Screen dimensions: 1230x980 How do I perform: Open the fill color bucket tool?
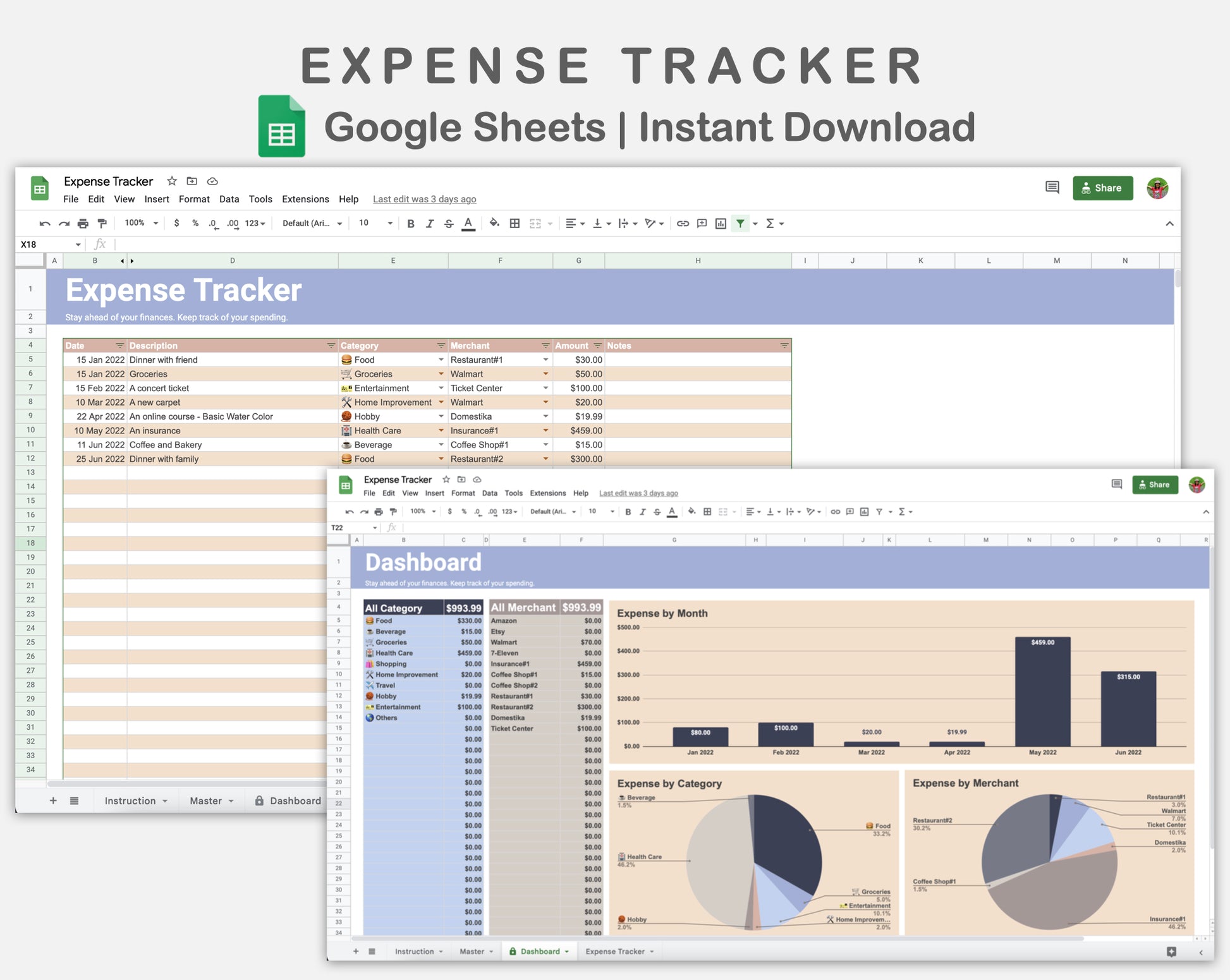(494, 223)
